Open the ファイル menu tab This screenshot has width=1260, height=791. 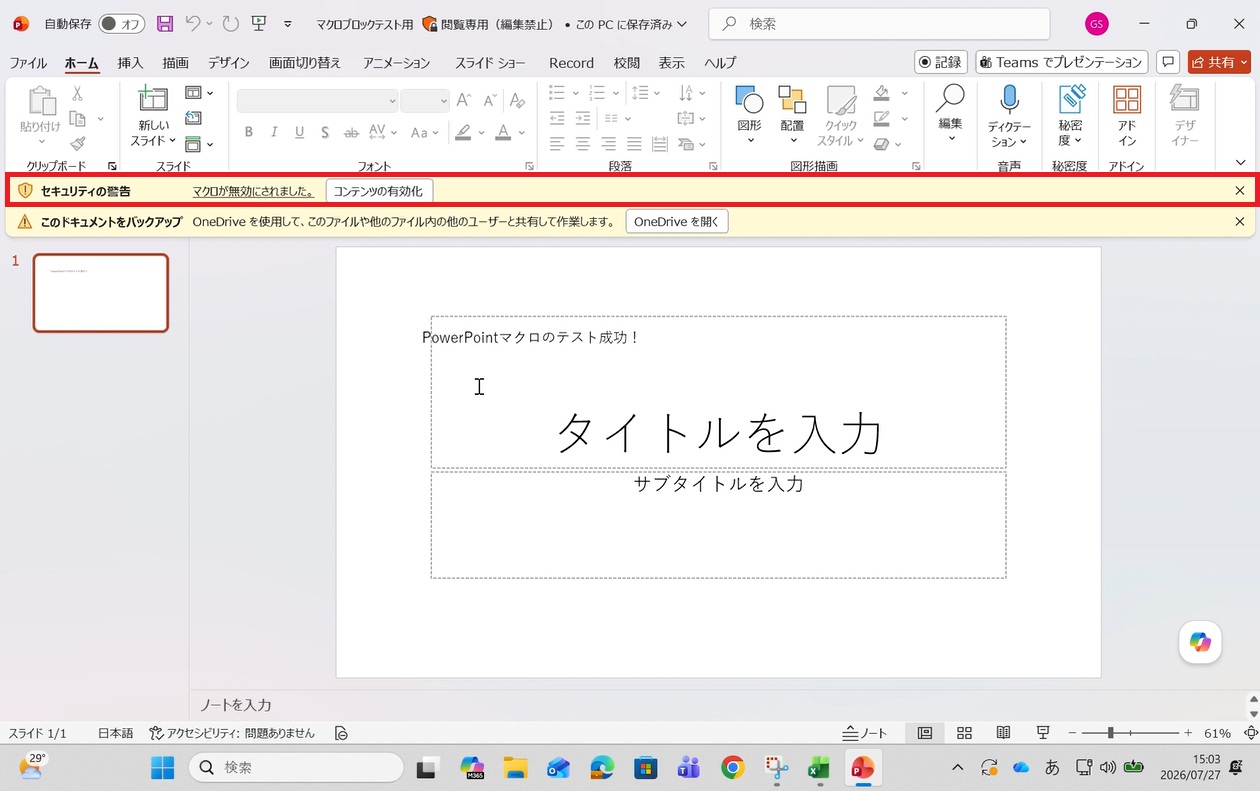(28, 62)
